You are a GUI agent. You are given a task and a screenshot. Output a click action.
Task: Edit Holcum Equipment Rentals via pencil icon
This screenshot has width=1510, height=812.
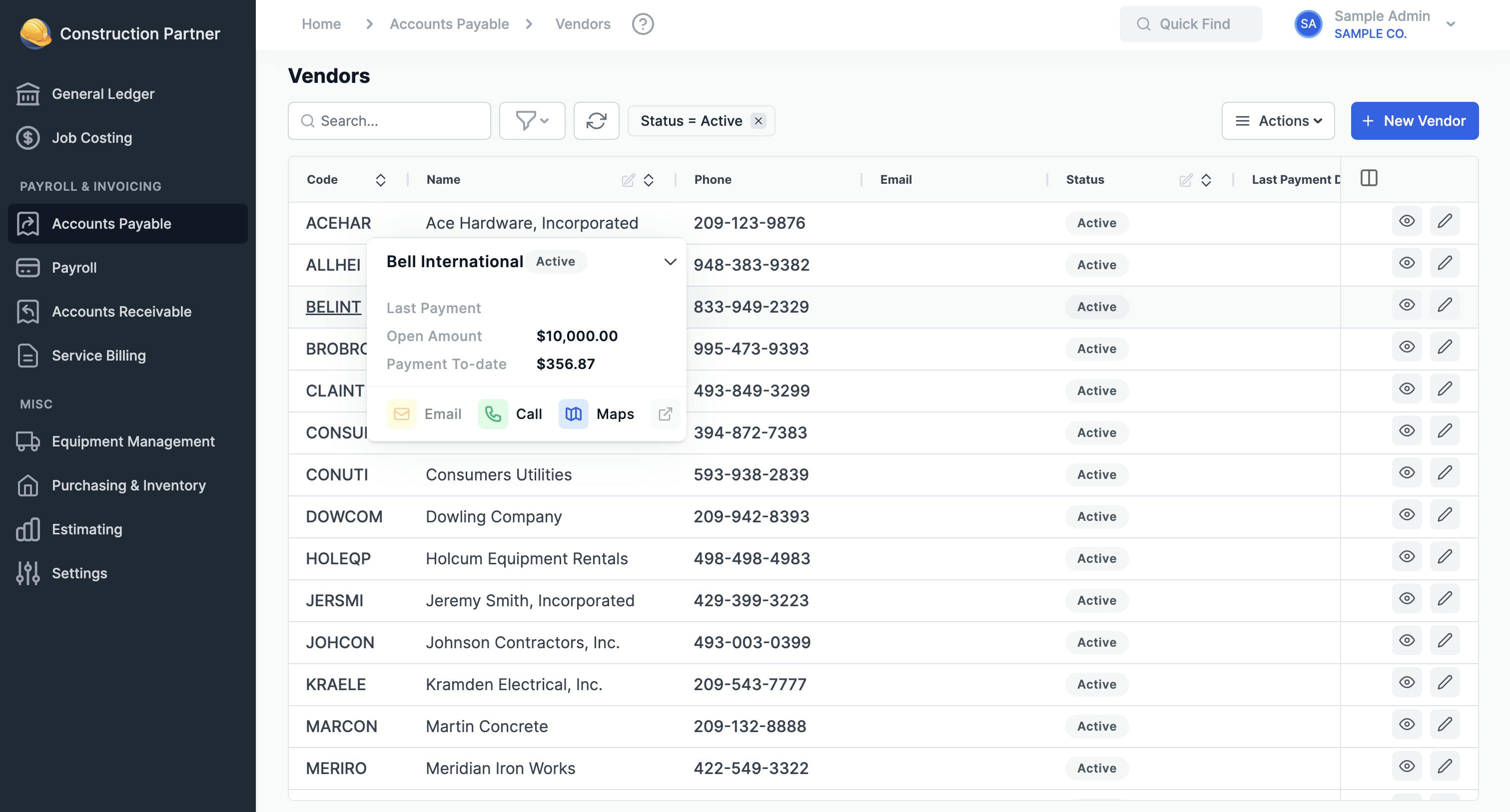pyautogui.click(x=1445, y=557)
